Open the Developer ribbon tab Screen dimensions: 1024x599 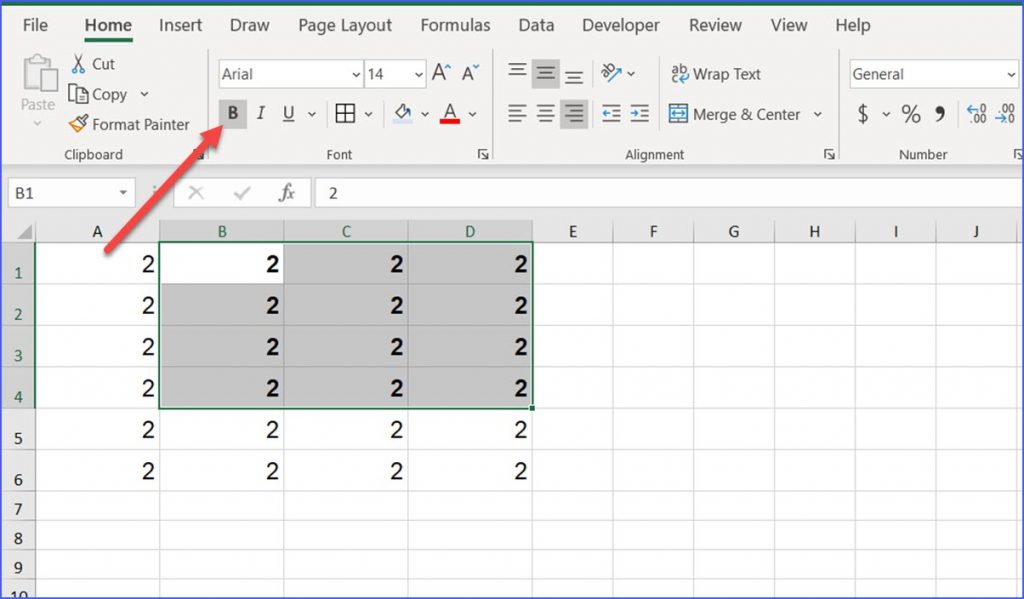point(620,25)
